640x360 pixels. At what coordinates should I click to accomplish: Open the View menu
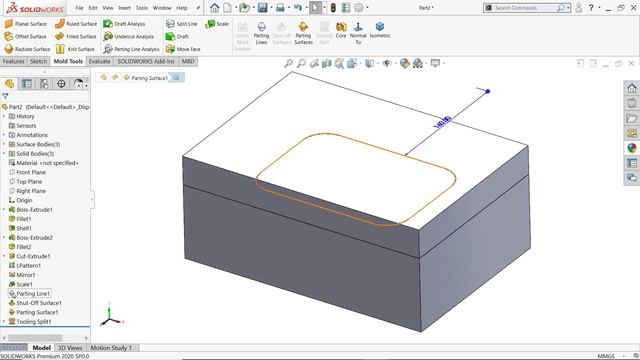108,8
